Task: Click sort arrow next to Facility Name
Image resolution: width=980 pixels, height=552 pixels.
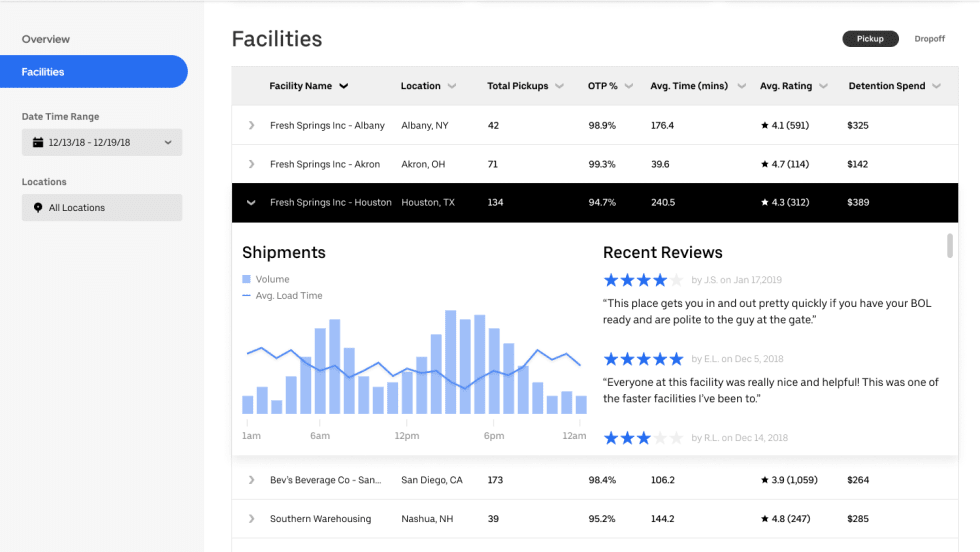Action: click(344, 86)
